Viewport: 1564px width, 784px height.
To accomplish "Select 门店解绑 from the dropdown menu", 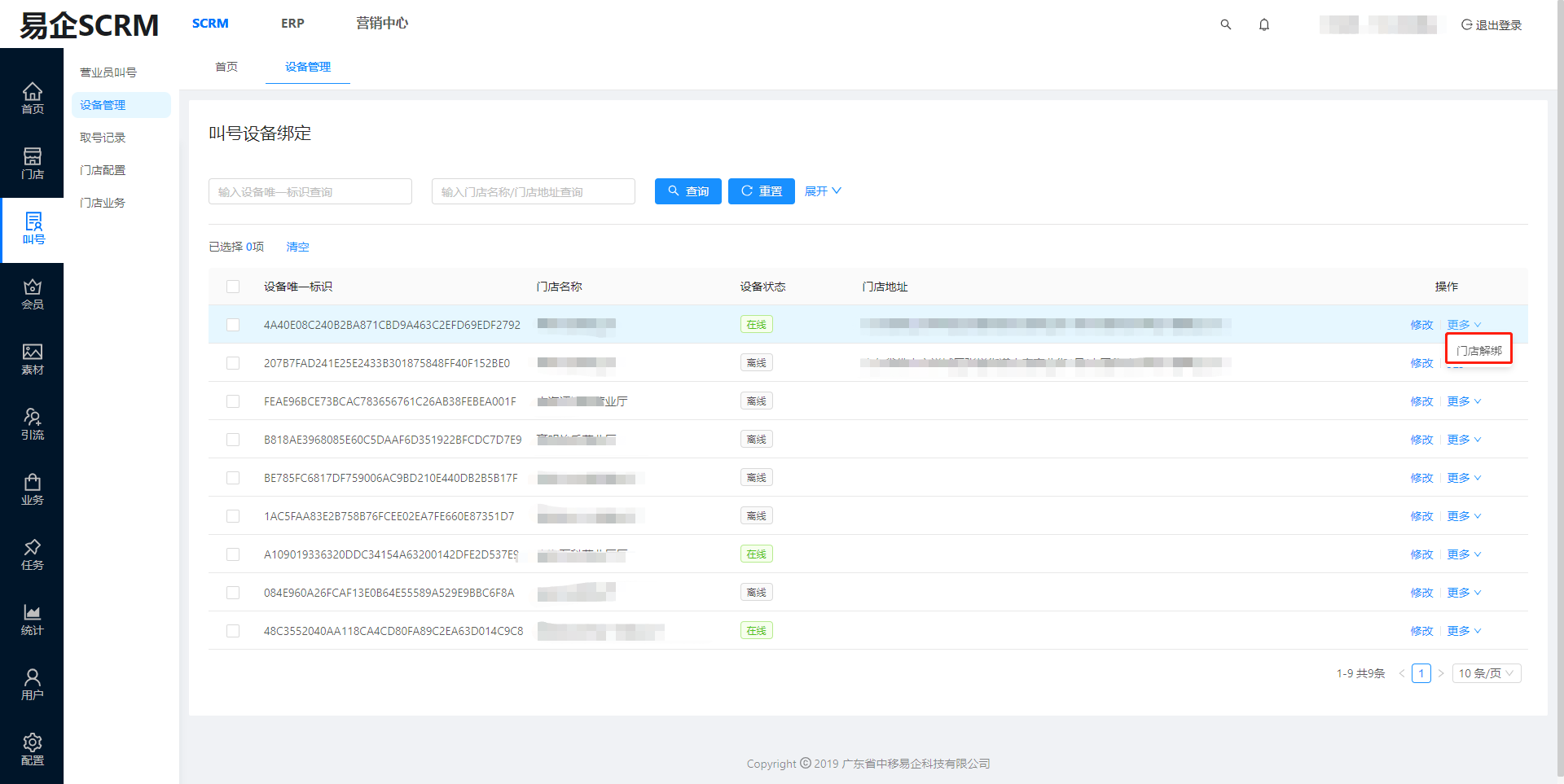I will click(1478, 351).
